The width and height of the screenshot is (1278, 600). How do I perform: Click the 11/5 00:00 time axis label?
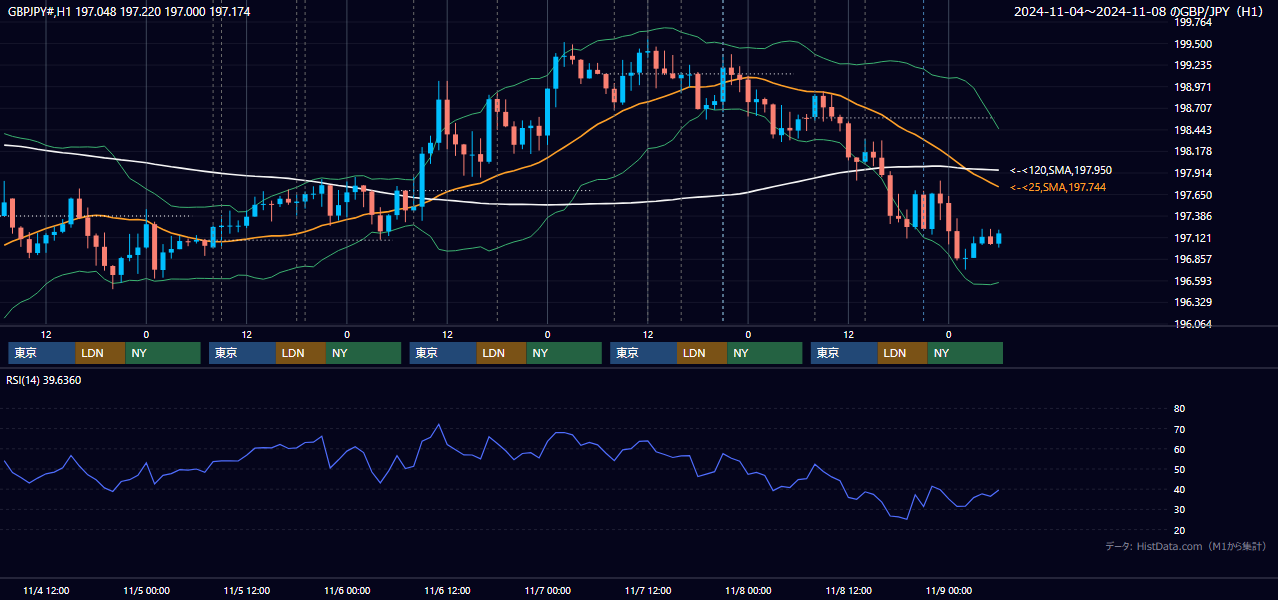pos(146,590)
